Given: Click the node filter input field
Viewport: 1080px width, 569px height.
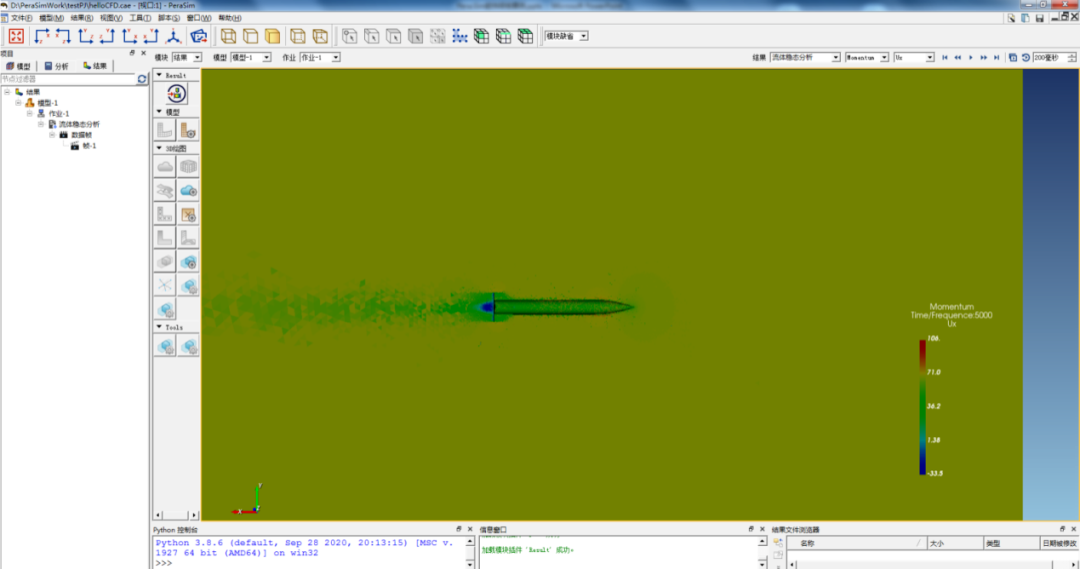Looking at the screenshot, I should click(x=66, y=79).
